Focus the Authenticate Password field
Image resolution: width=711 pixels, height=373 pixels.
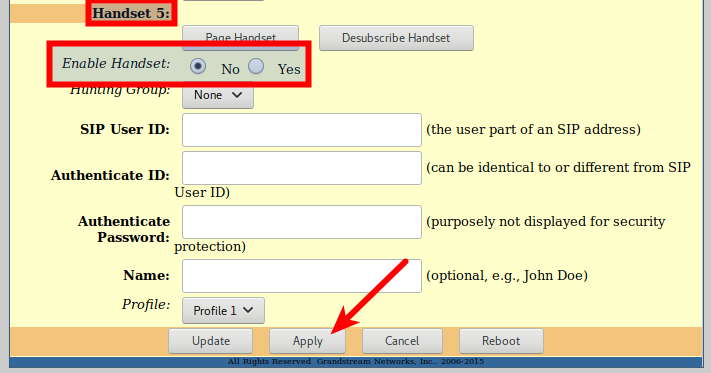(302, 222)
